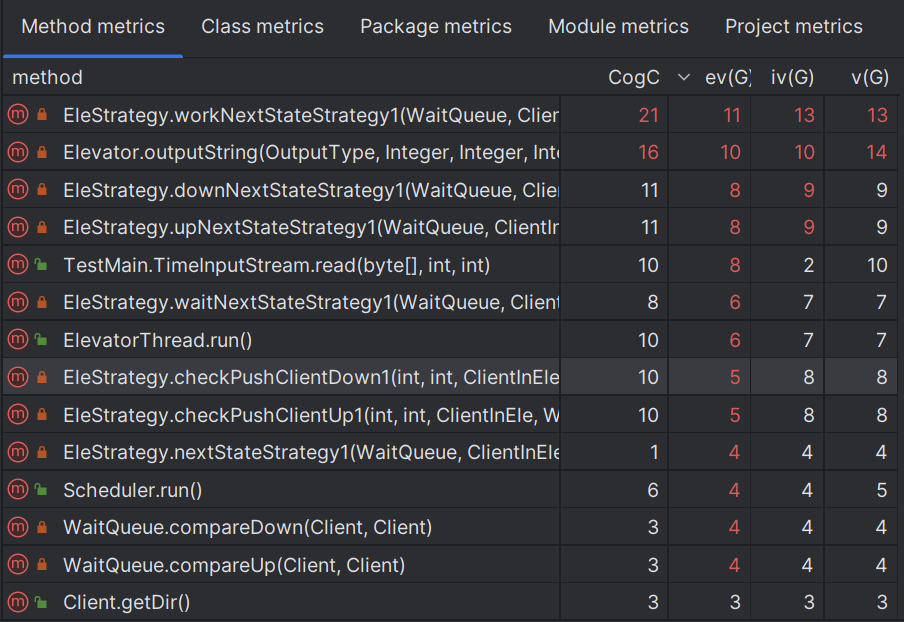Open the Module metrics tab
Image resolution: width=904 pixels, height=622 pixels.
(618, 27)
